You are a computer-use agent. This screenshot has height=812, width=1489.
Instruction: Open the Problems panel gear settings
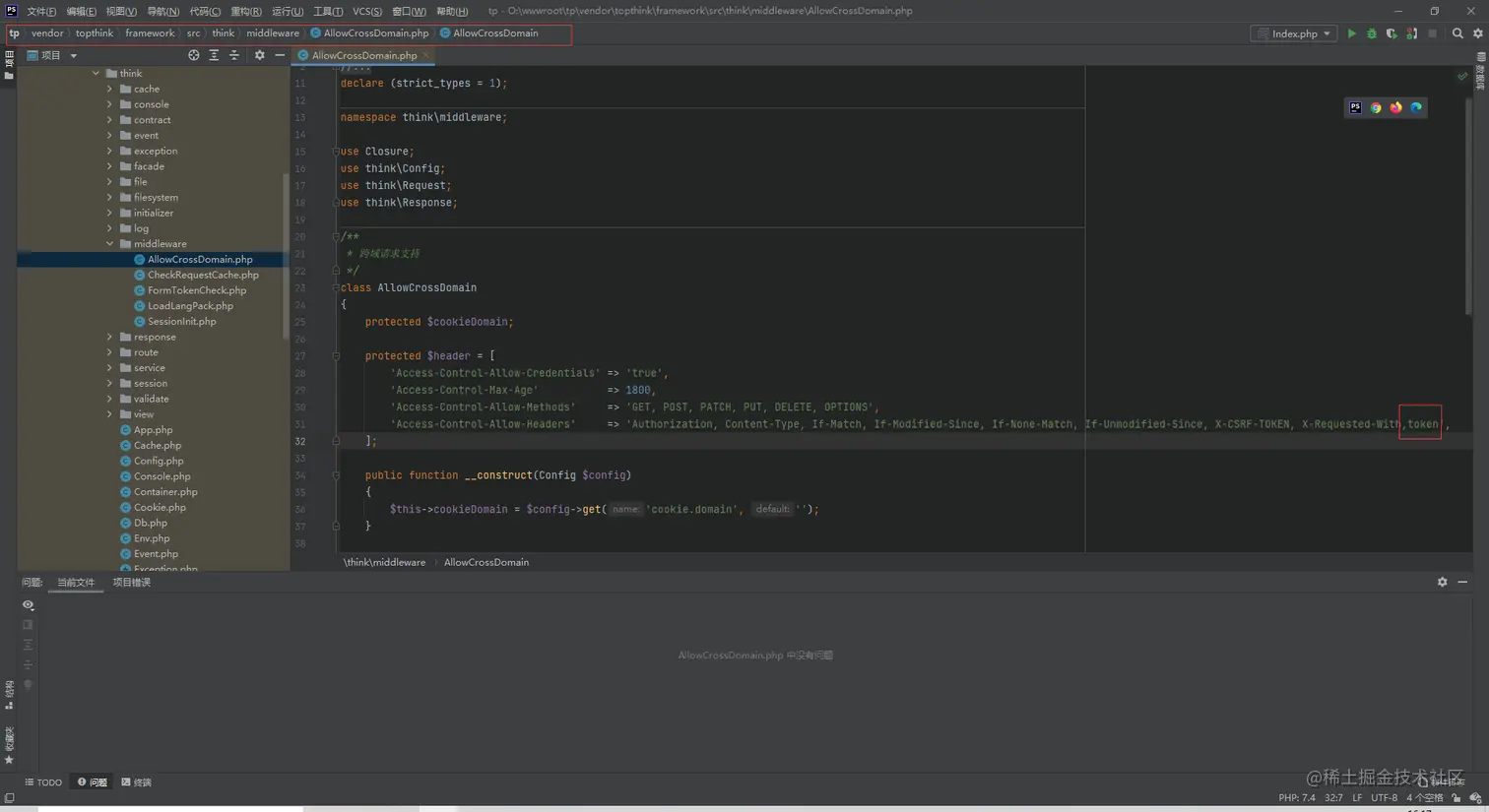[x=1442, y=582]
